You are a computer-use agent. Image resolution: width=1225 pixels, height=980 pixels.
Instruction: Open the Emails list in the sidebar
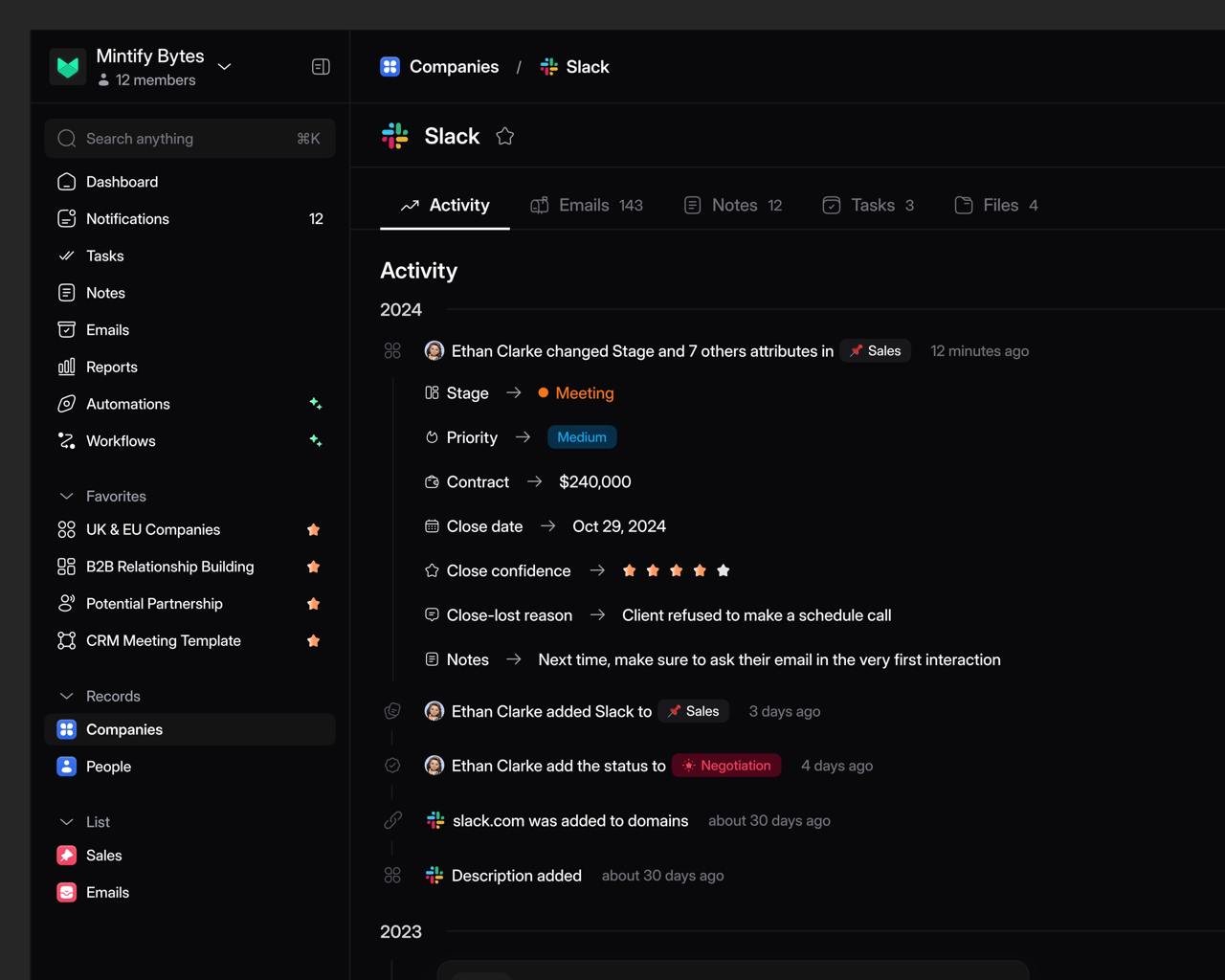click(x=189, y=893)
